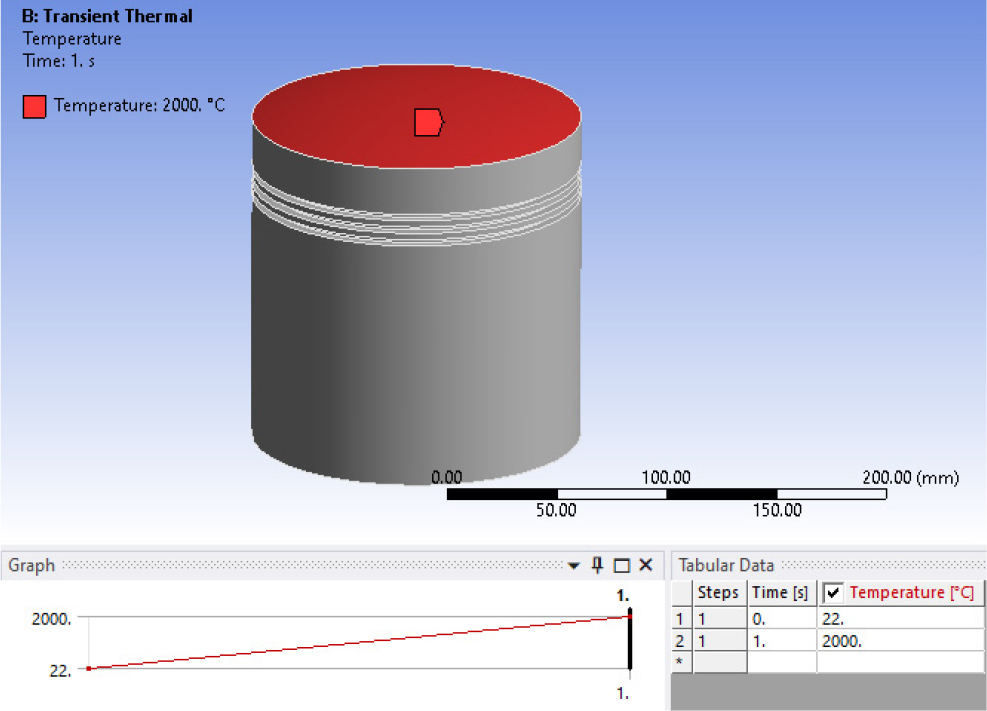Screen dimensions: 987x711
Task: Click the time cell showing 0.
Action: pyautogui.click(x=780, y=619)
